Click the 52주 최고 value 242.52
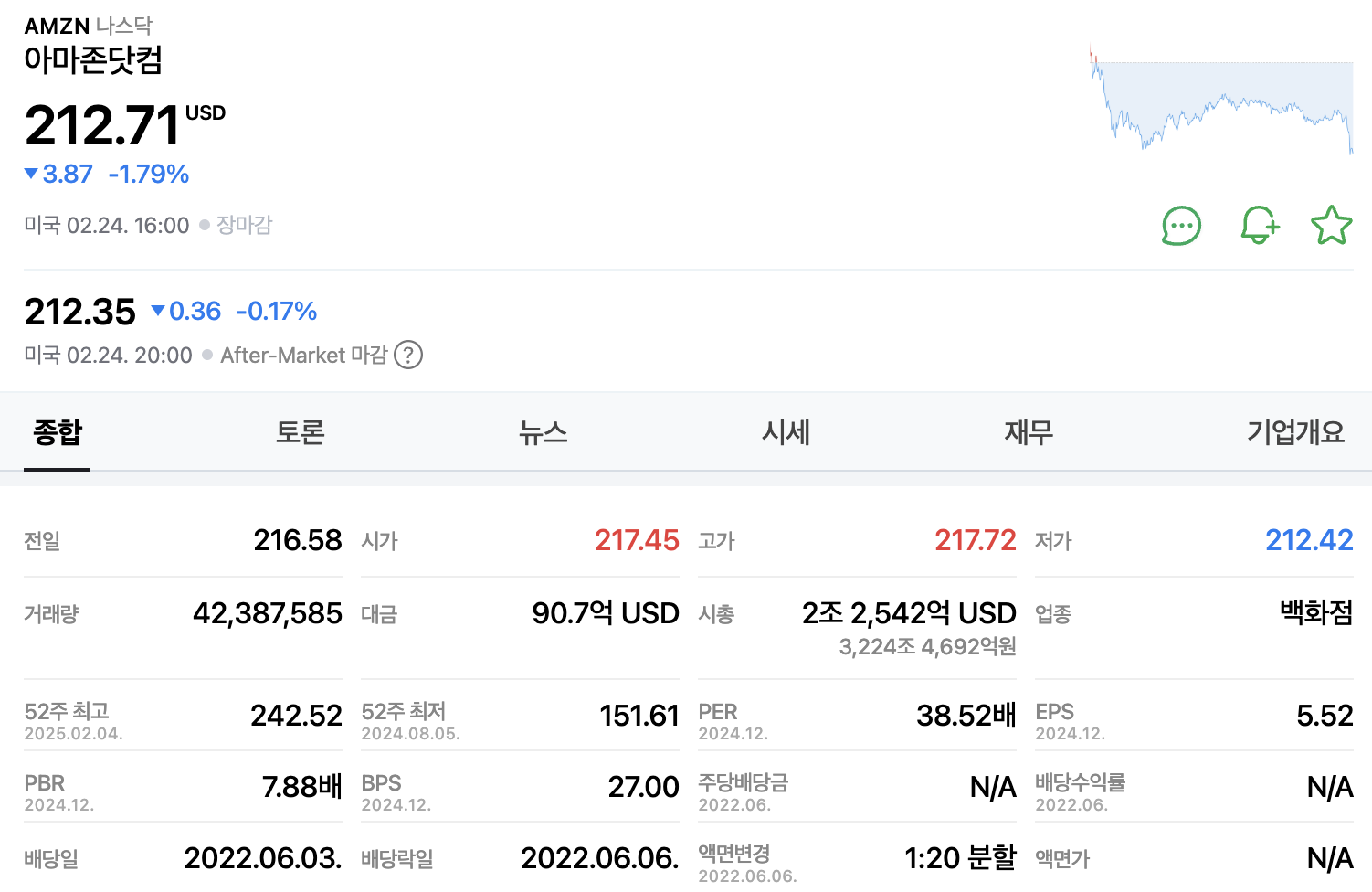Viewport: 1372px width, 892px height. tap(297, 716)
